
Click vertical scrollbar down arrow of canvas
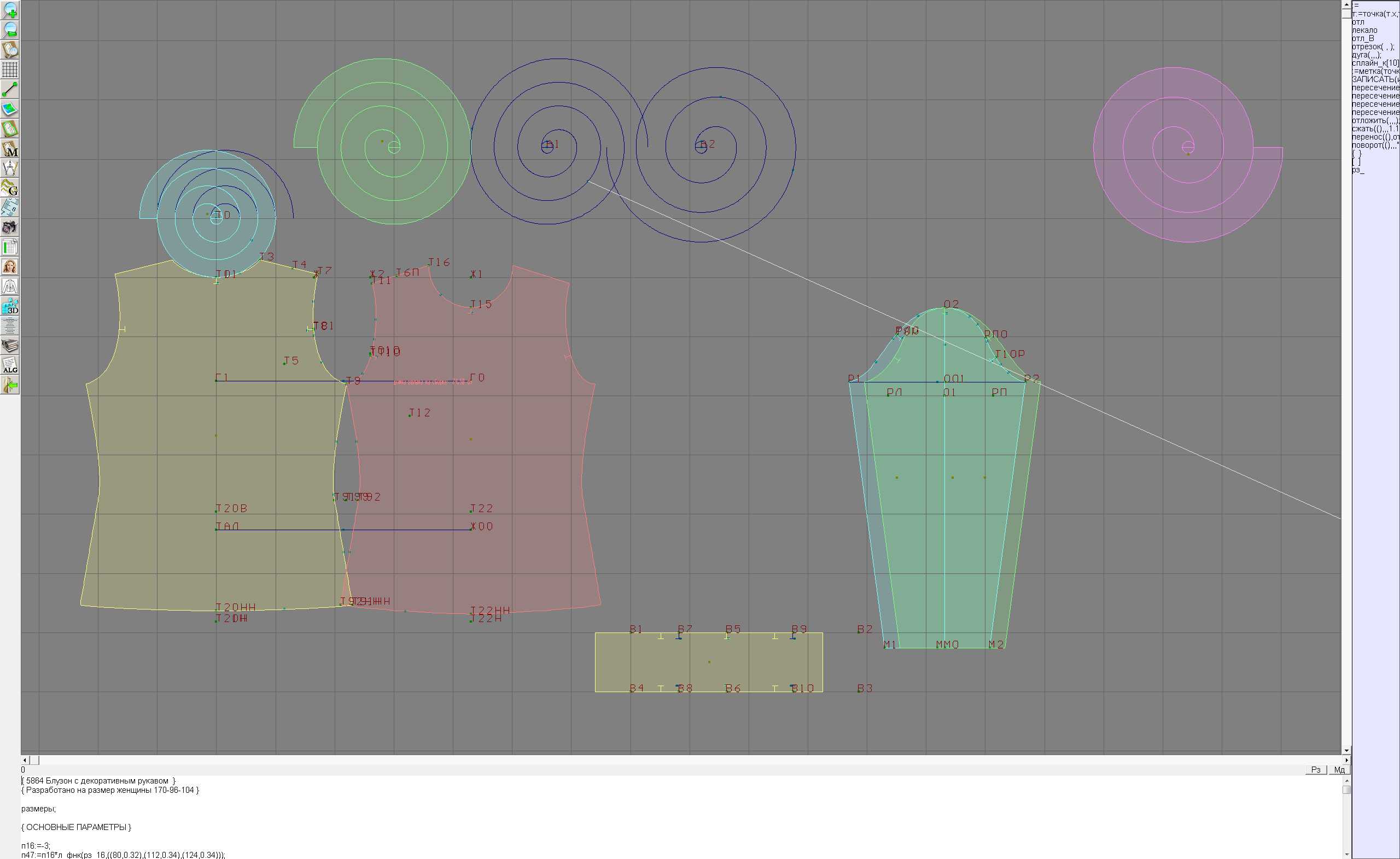tap(1346, 751)
